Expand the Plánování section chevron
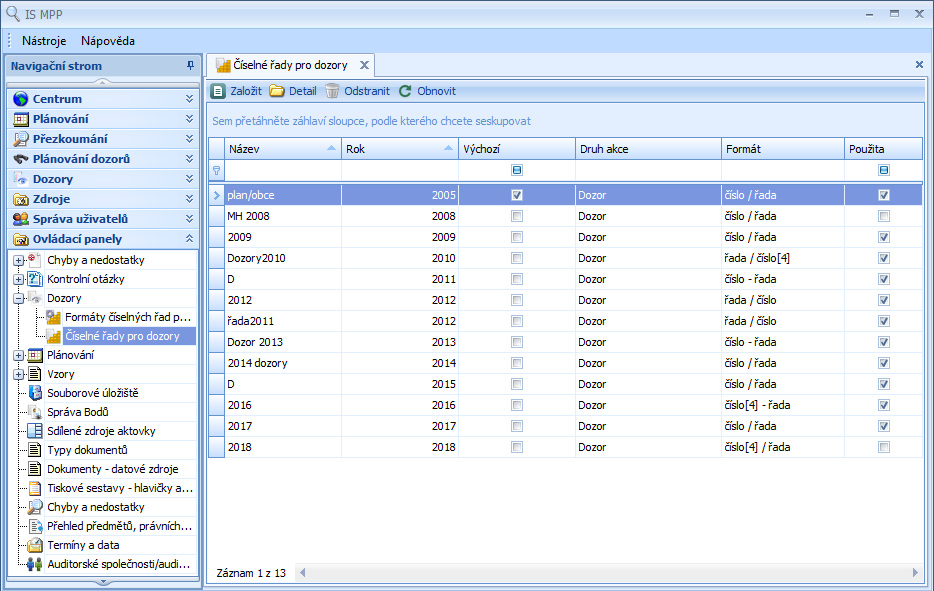934x591 pixels. click(189, 119)
